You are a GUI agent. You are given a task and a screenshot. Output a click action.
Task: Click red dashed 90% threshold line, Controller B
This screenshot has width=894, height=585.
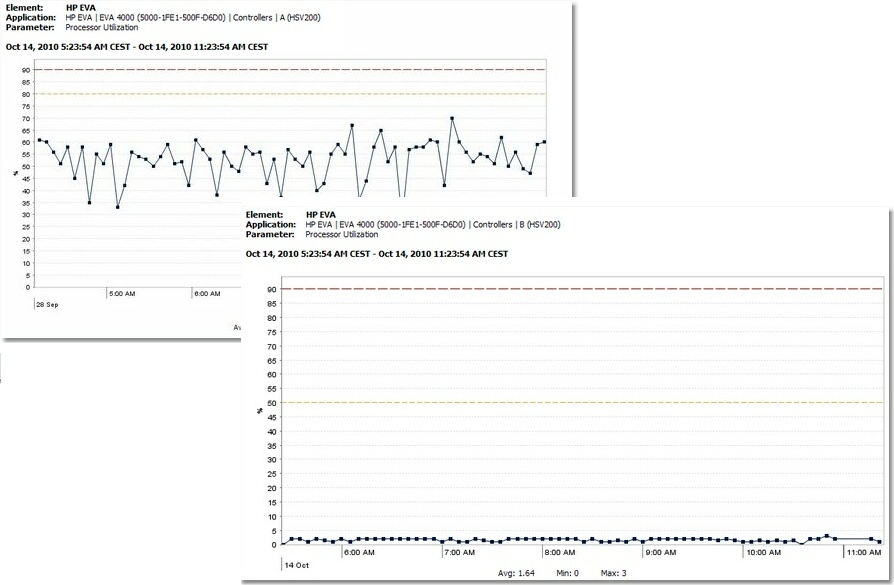tap(582, 289)
